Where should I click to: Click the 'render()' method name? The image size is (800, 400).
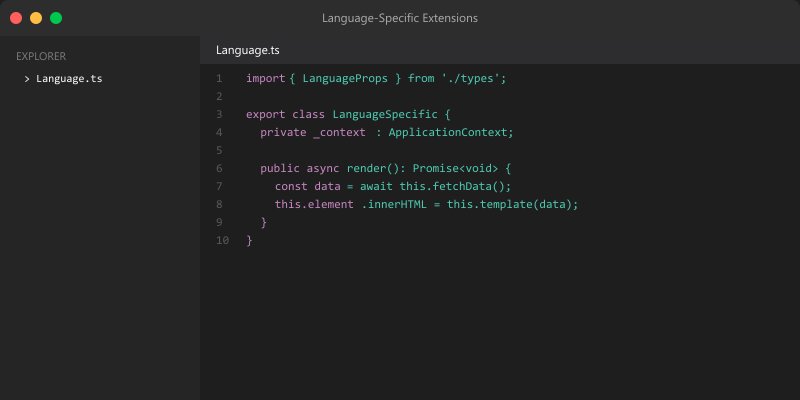coord(372,168)
